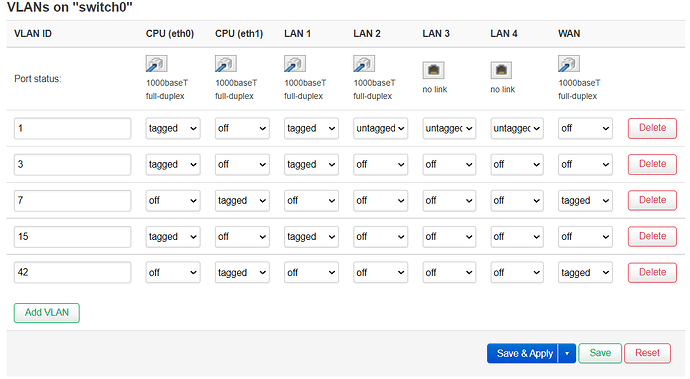This screenshot has height=379, width=690.
Task: Open CPU (eth0) dropdown for VLAN 7
Action: (x=173, y=201)
